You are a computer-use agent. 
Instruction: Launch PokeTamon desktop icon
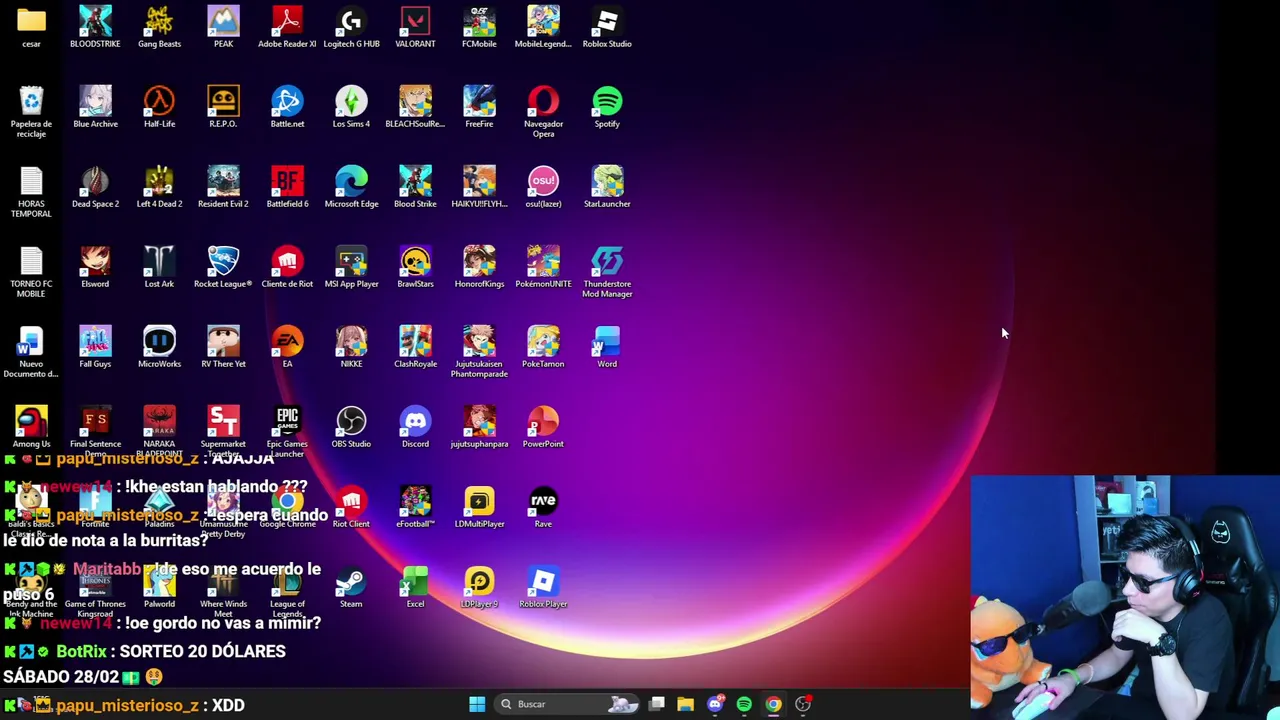(543, 347)
